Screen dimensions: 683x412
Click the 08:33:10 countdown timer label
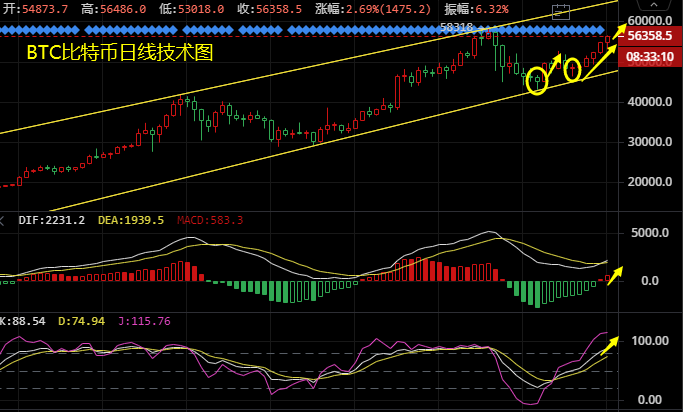650,58
